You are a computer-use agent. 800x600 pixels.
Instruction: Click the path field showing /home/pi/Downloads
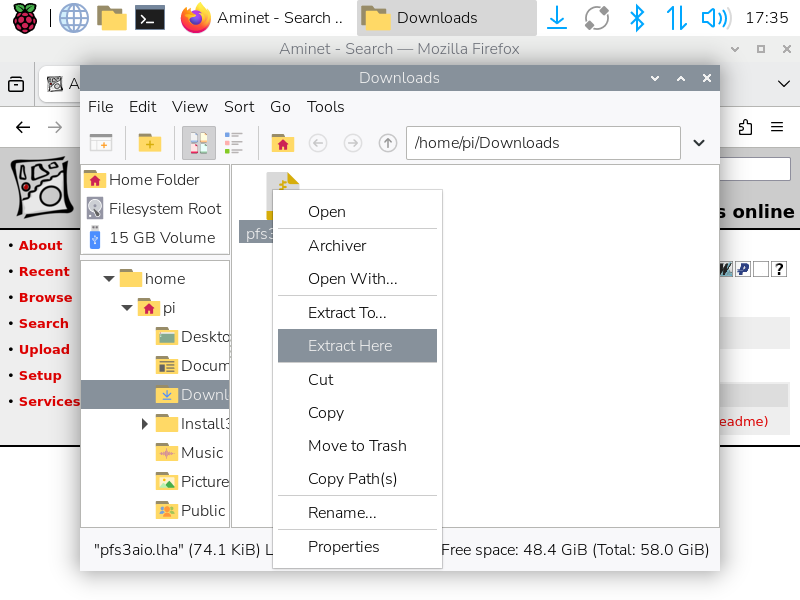(x=542, y=143)
